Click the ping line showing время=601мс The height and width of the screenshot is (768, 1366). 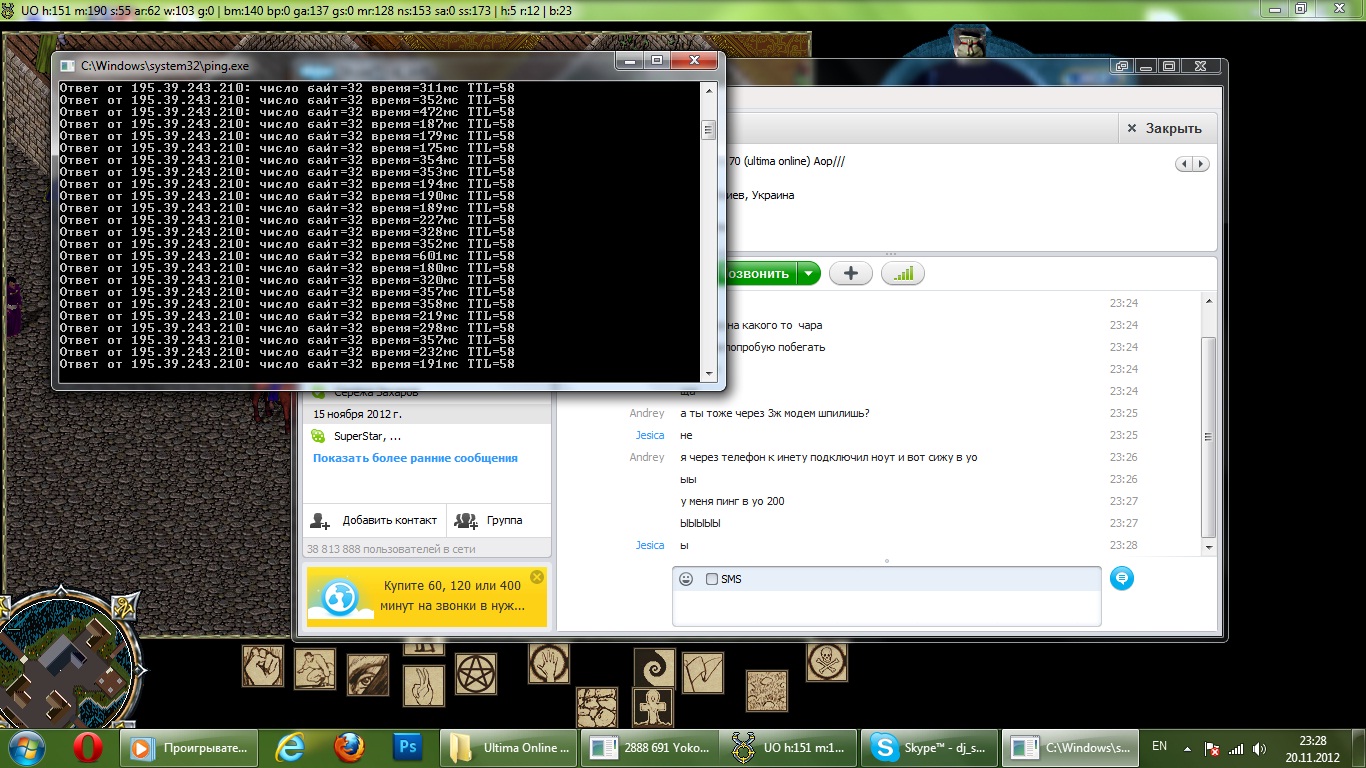pyautogui.click(x=287, y=256)
